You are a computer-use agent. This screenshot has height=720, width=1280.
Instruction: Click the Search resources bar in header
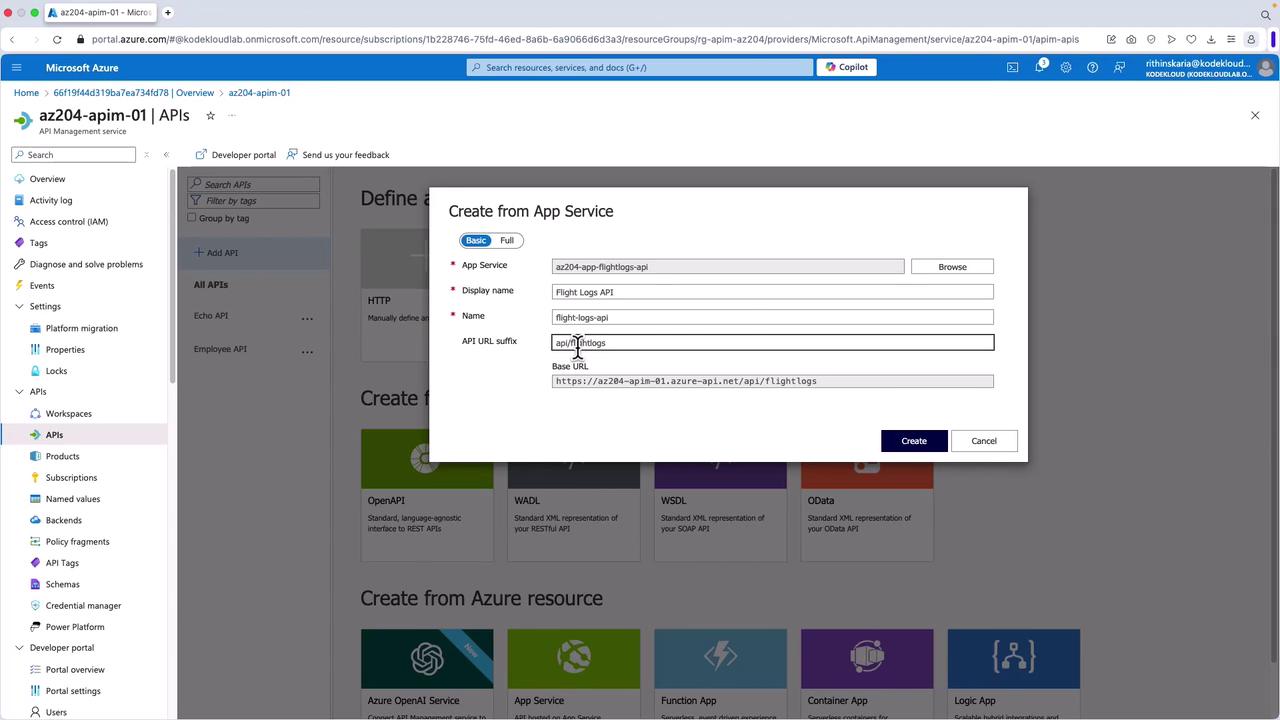(x=640, y=67)
